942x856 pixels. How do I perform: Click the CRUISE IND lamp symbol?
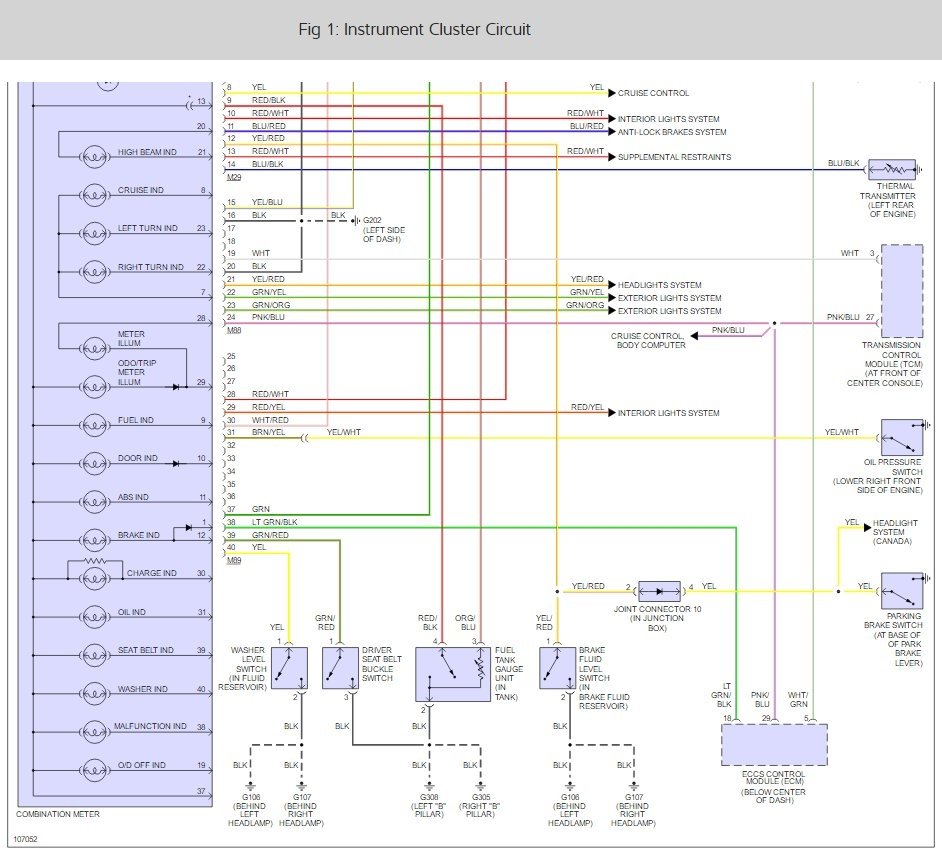[x=94, y=196]
